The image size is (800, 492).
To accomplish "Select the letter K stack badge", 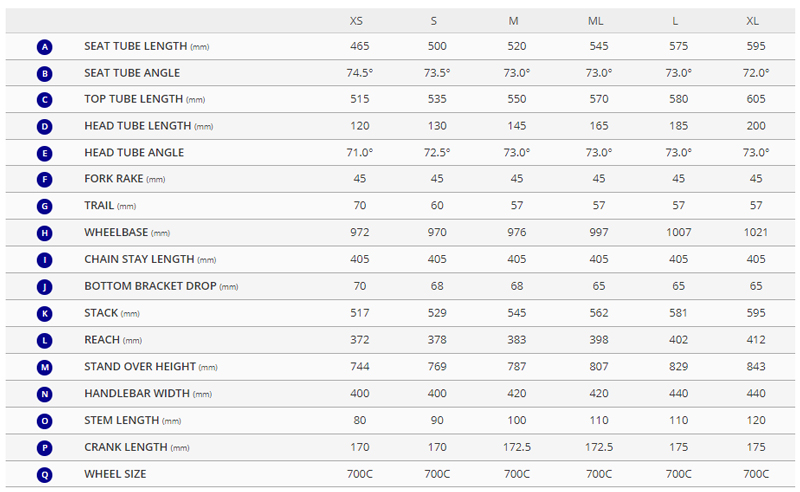I will pyautogui.click(x=44, y=314).
